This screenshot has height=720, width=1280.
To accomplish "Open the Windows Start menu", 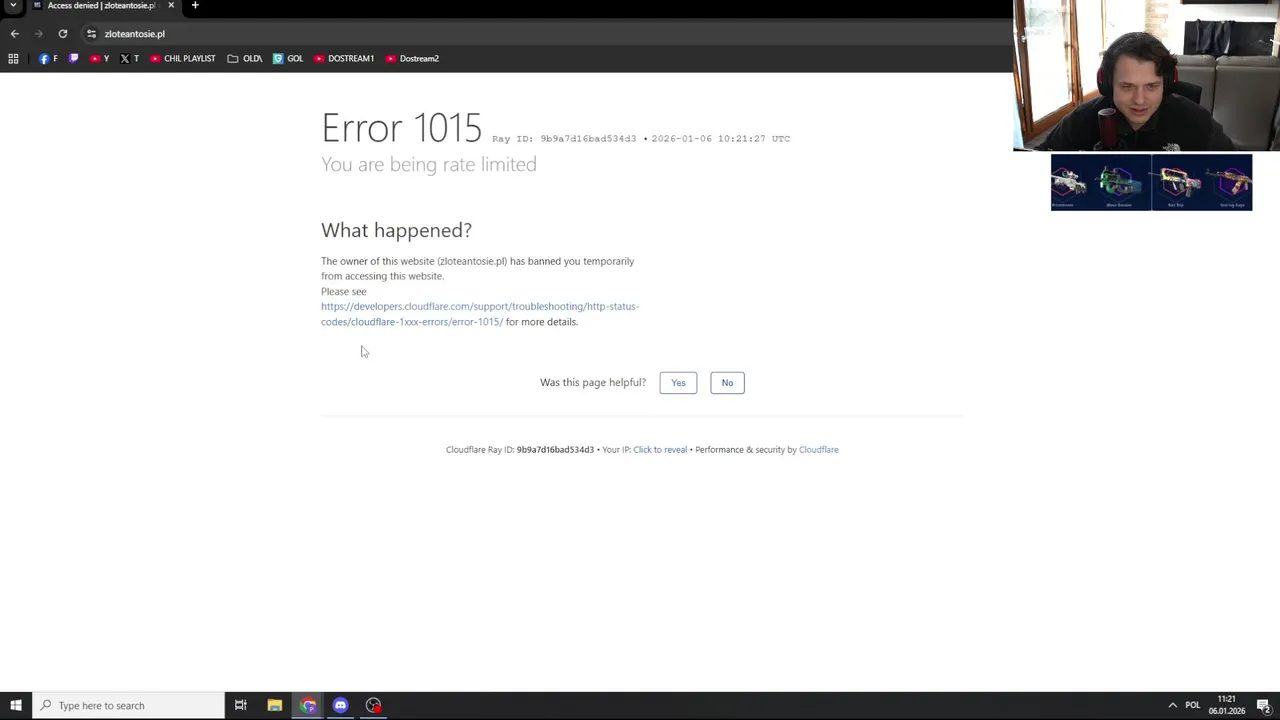I will point(16,706).
